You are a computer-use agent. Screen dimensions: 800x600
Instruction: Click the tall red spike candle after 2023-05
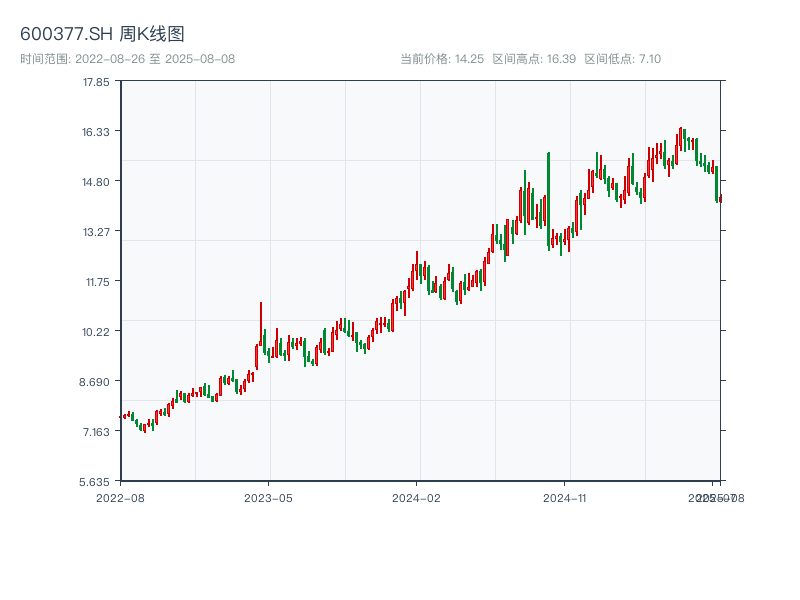point(261,324)
